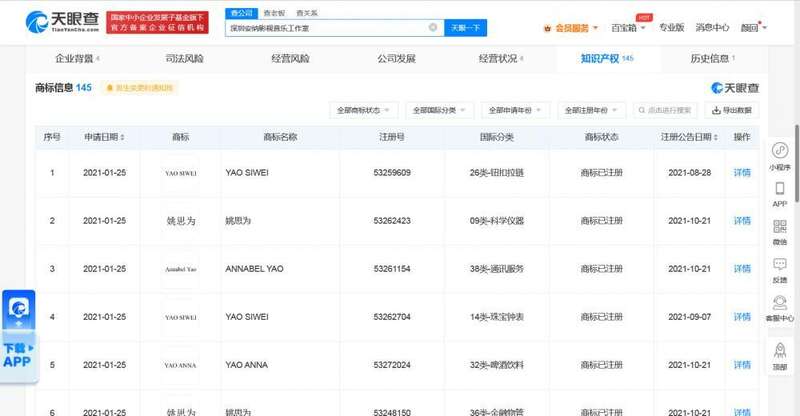Viewport: 800px width, 416px height.
Task: Expand the 全部商标状态 dropdown filter
Action: [364, 110]
